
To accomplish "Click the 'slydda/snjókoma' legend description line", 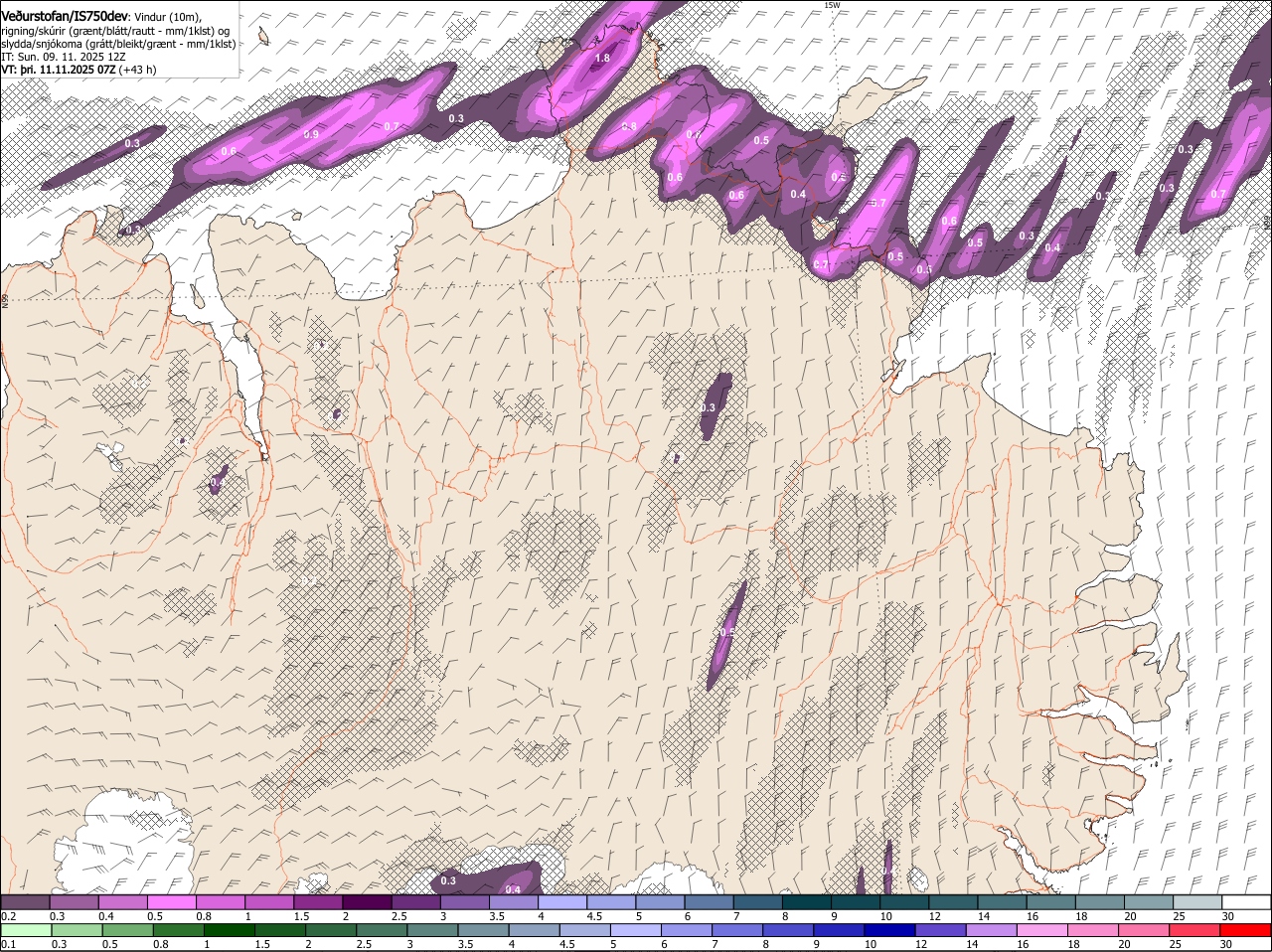I will [x=118, y=44].
